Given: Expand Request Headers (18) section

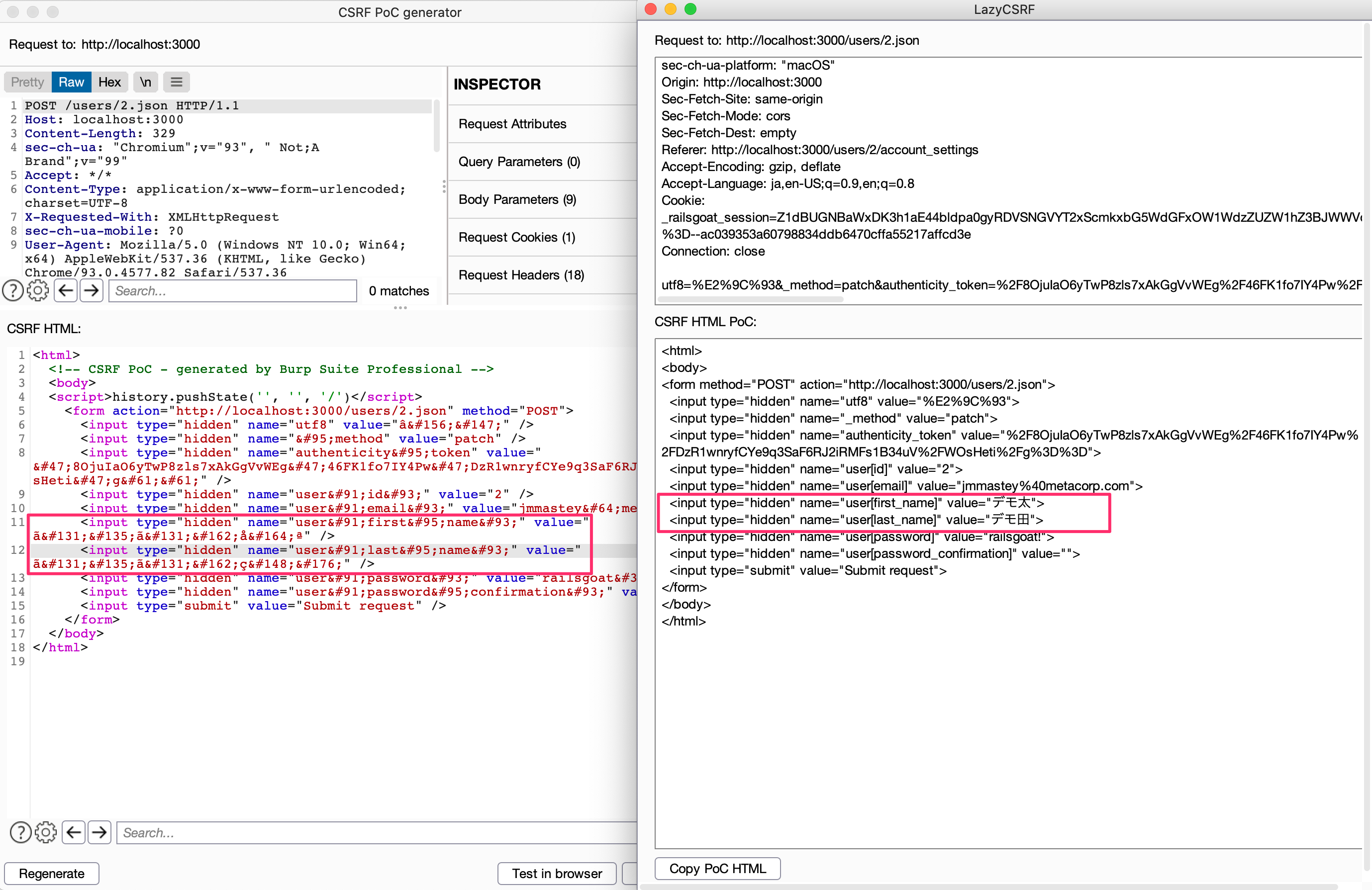Looking at the screenshot, I should tap(542, 275).
